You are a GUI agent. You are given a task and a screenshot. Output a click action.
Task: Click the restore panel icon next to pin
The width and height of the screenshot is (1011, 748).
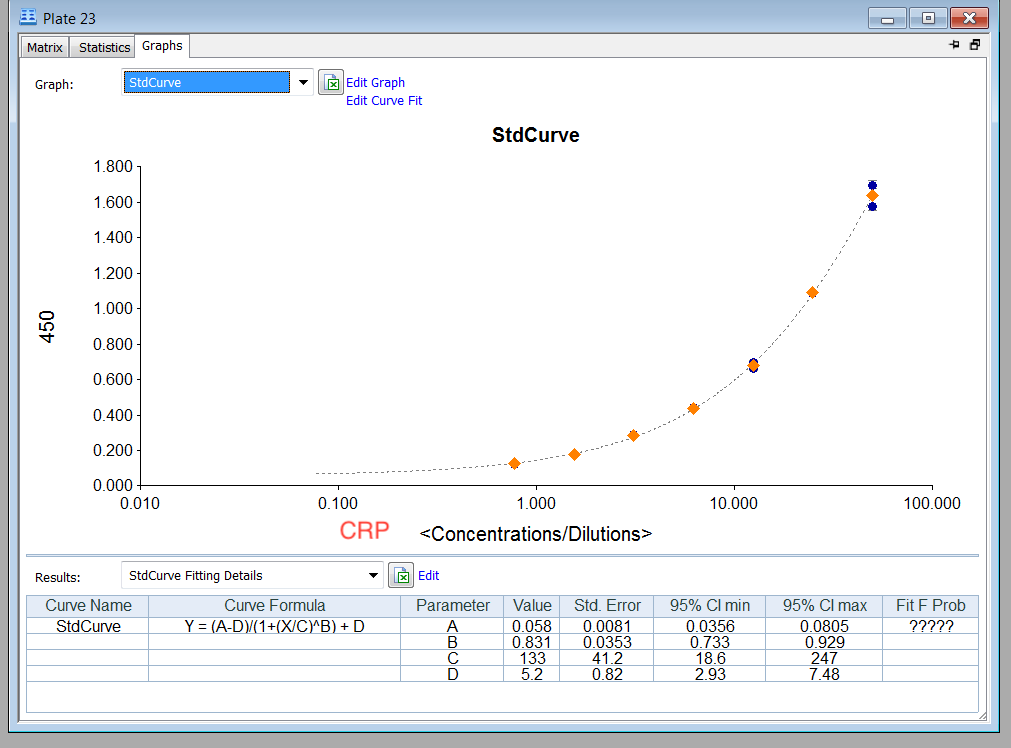975,45
